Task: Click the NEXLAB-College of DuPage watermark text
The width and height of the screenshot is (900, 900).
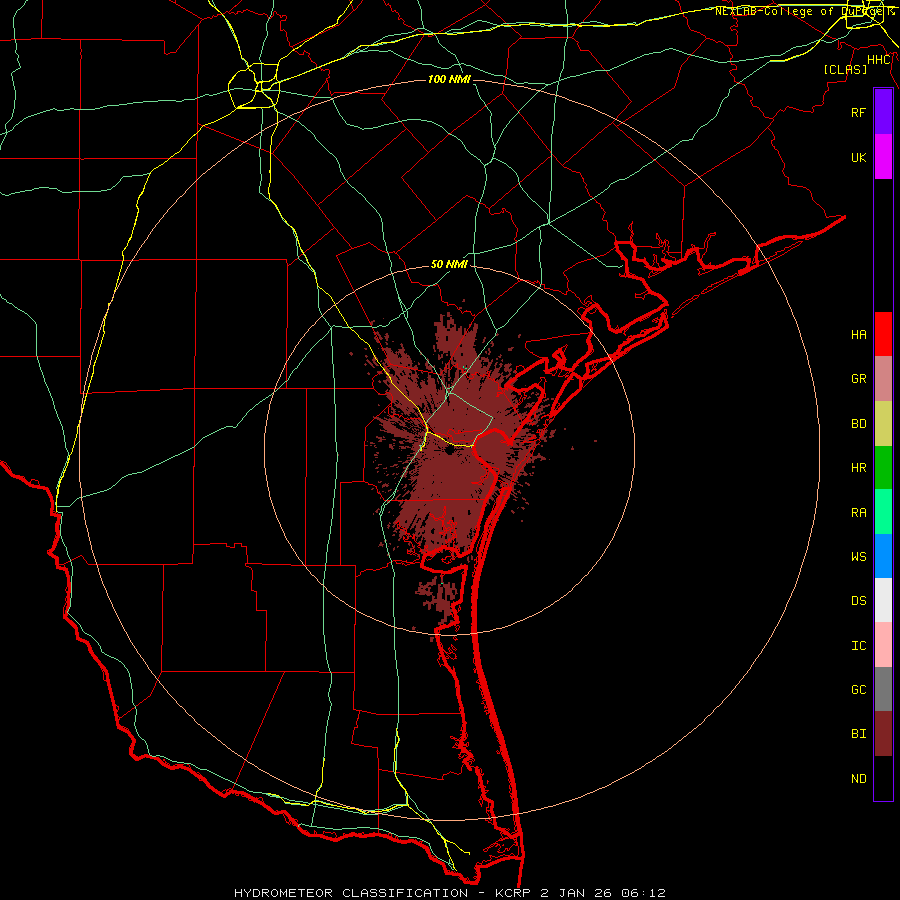Action: pyautogui.click(x=804, y=11)
